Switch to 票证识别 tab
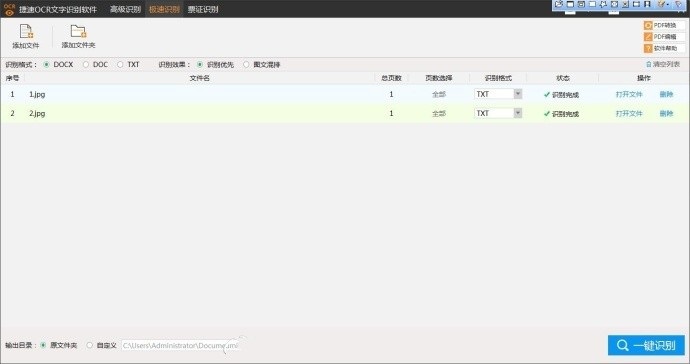 point(203,9)
